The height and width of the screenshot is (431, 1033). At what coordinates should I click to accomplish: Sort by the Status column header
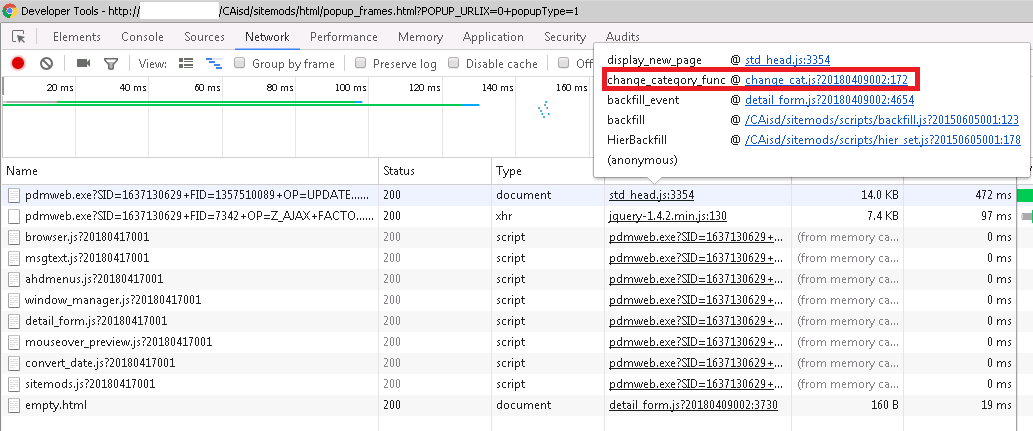point(399,171)
